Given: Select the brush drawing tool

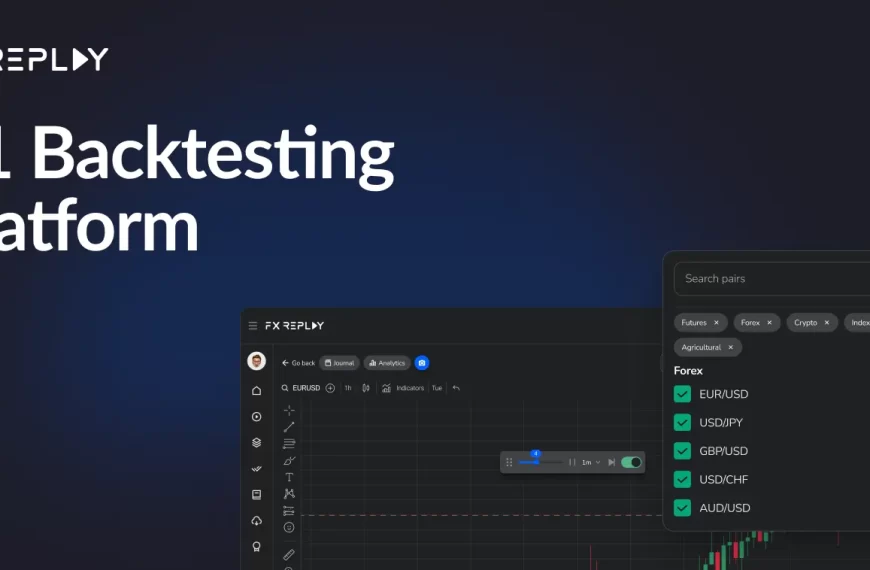Looking at the screenshot, I should (289, 461).
